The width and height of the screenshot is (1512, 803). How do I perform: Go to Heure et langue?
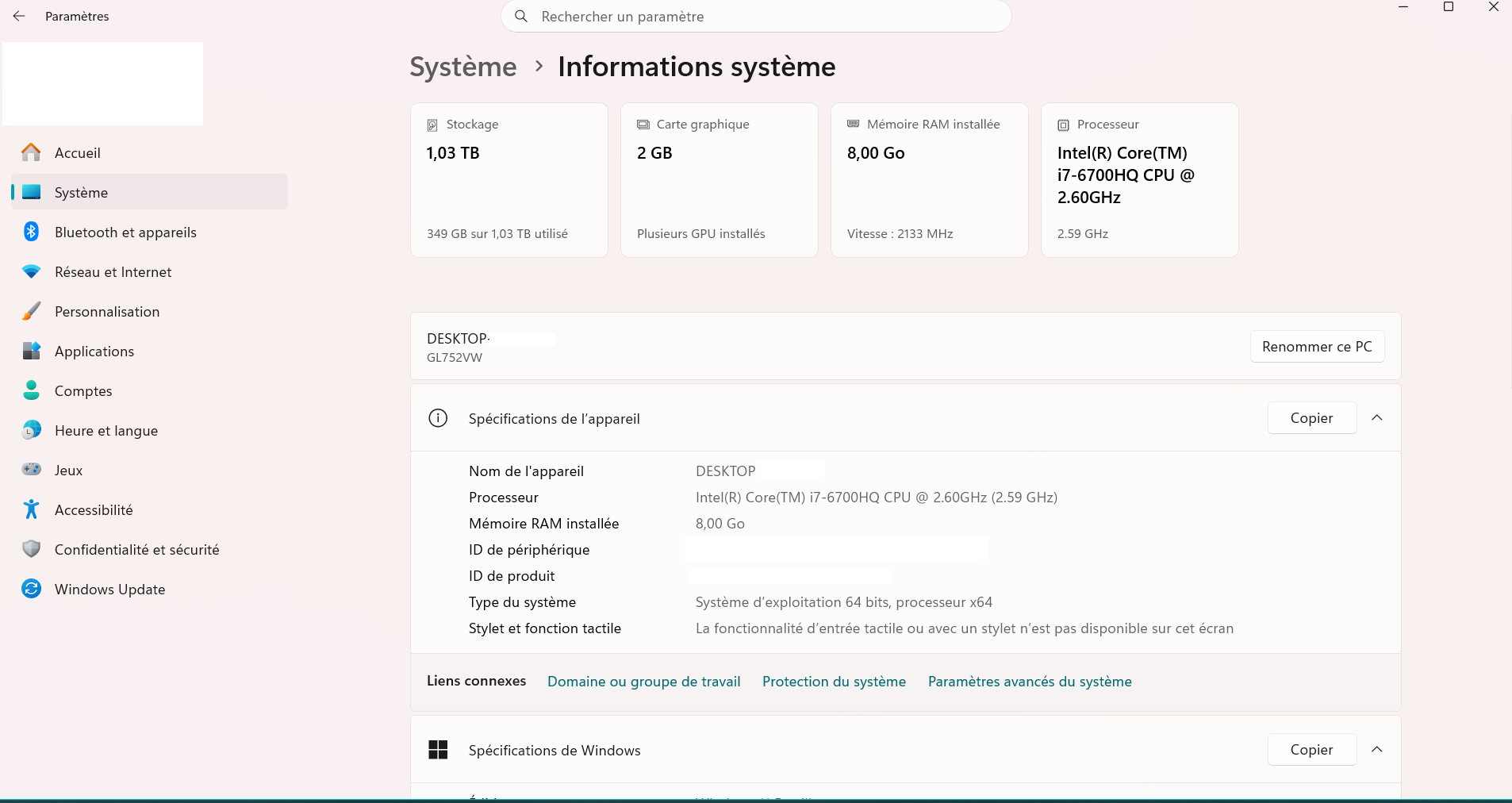[106, 430]
